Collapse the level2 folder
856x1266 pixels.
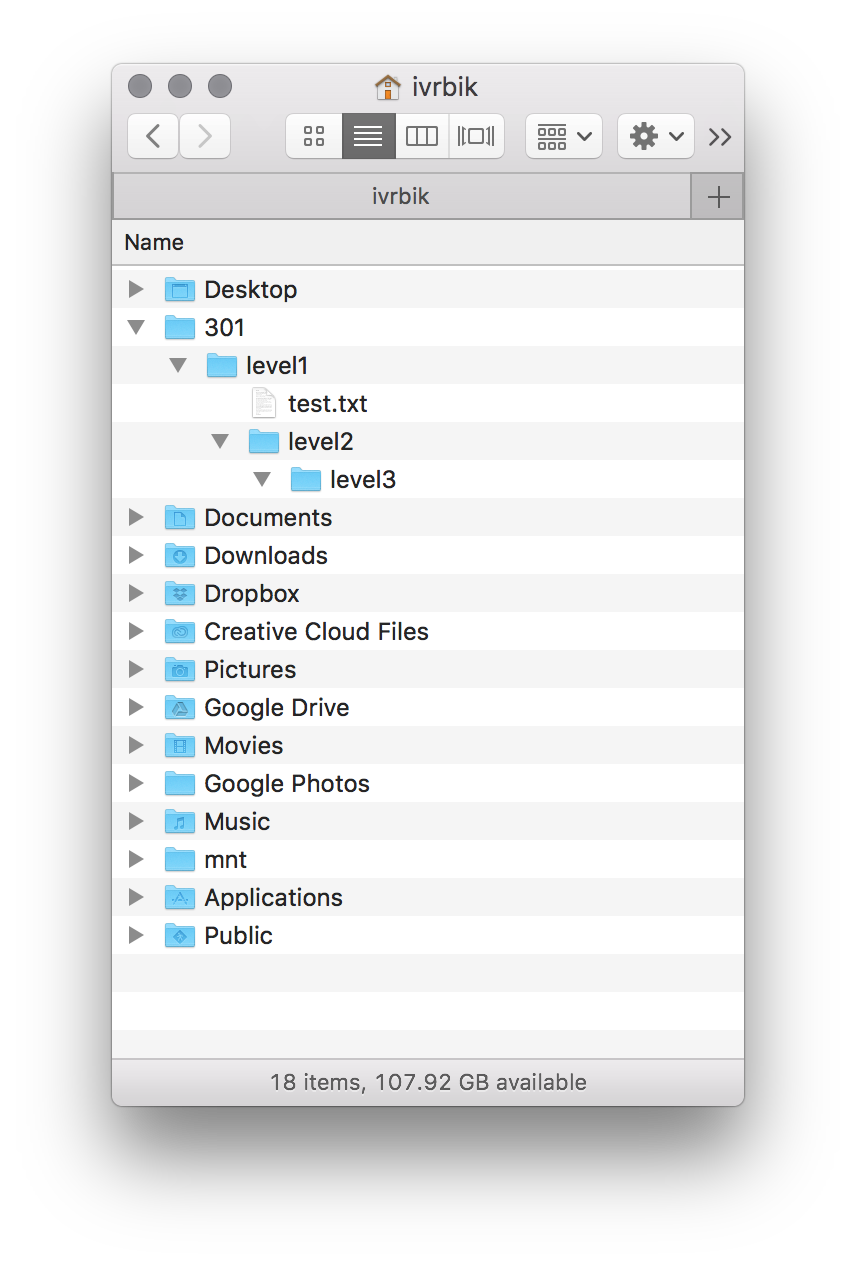click(221, 441)
